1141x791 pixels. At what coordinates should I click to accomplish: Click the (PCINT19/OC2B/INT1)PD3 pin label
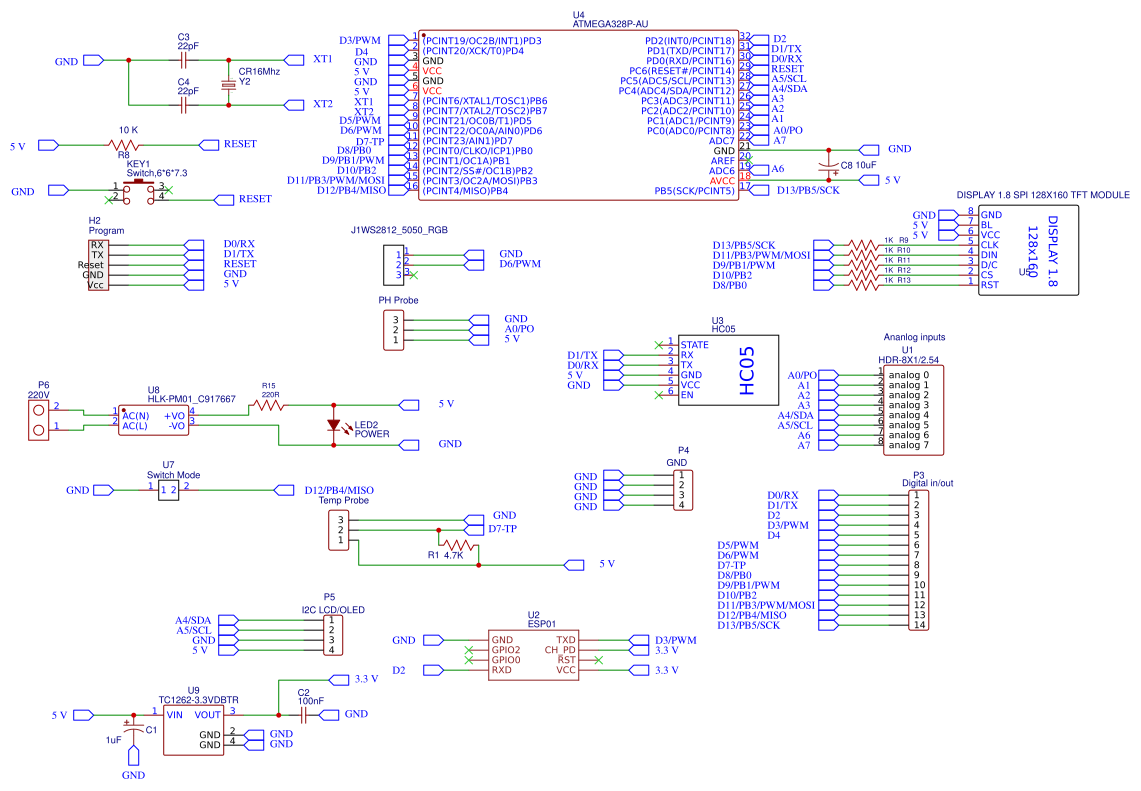(x=482, y=41)
